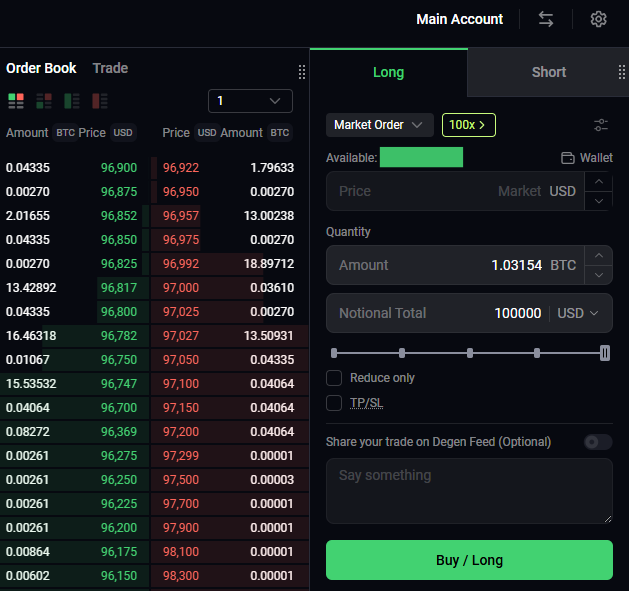Decrease the Price with the down stepper
Image resolution: width=631 pixels, height=591 pixels.
(599, 201)
